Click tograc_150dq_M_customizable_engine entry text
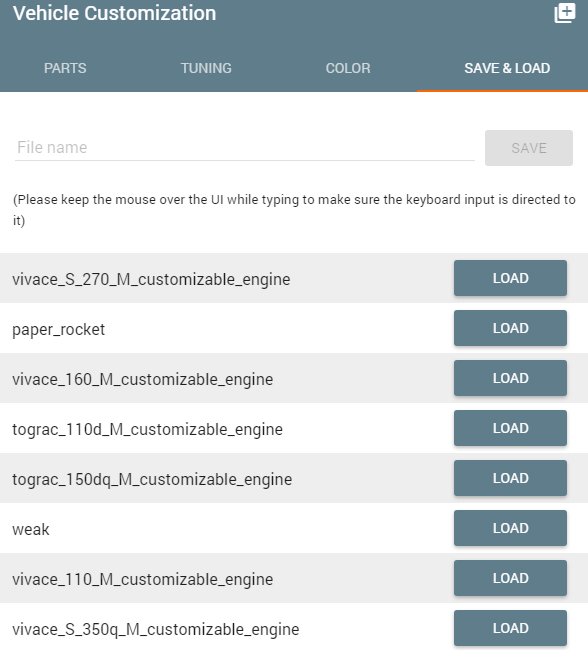 (x=152, y=480)
